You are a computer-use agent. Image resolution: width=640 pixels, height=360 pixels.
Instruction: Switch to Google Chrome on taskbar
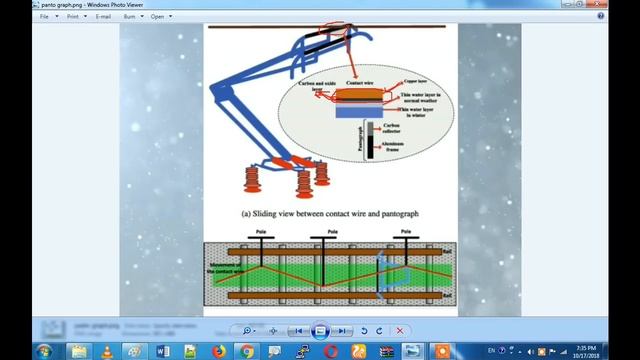pos(246,351)
